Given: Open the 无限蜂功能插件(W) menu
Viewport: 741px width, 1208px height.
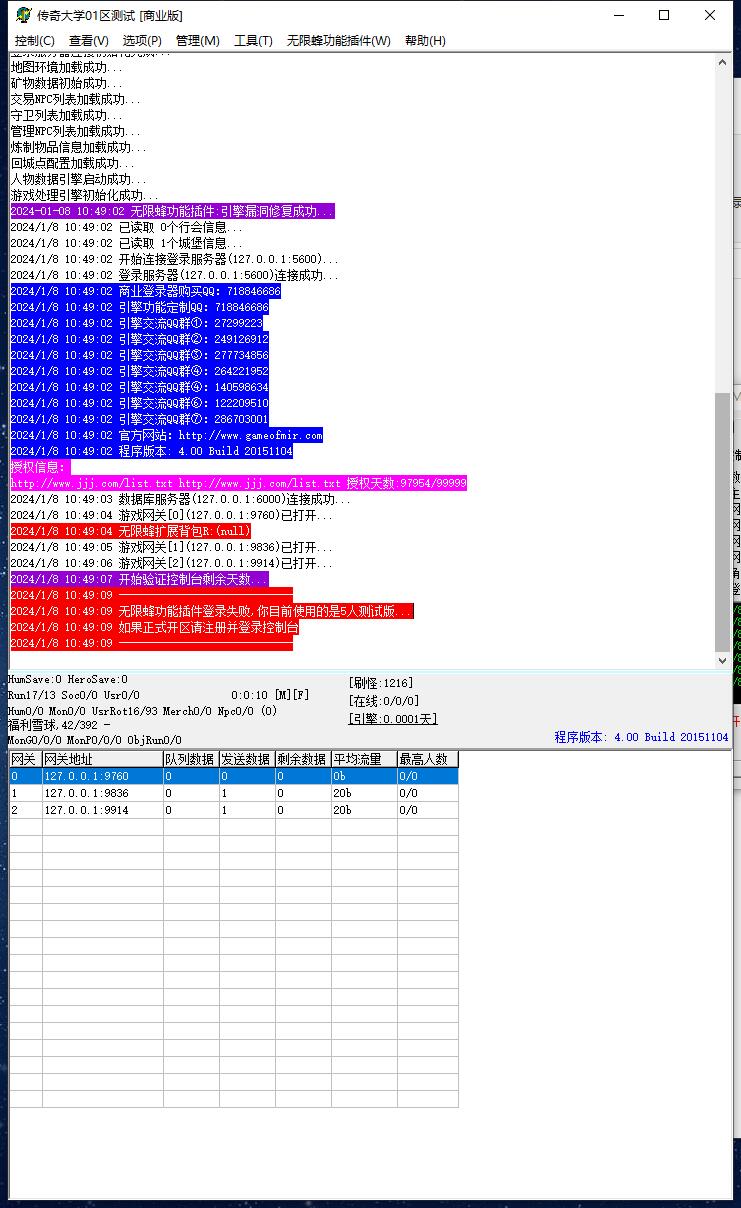Looking at the screenshot, I should tap(338, 41).
